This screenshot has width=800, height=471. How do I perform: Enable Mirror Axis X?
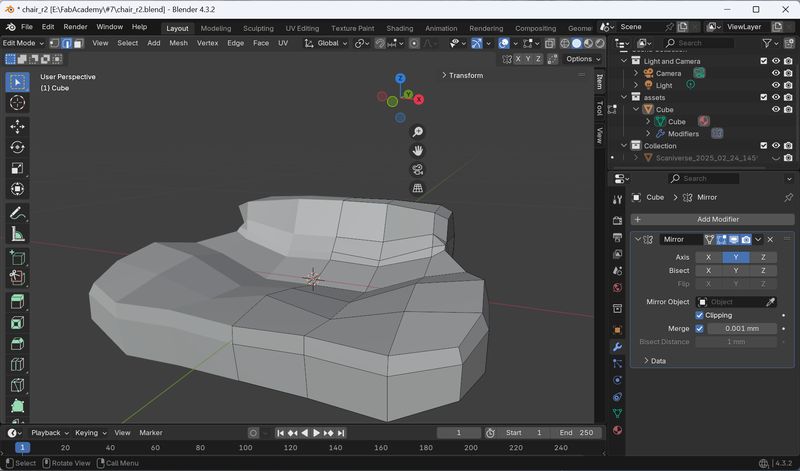[708, 257]
